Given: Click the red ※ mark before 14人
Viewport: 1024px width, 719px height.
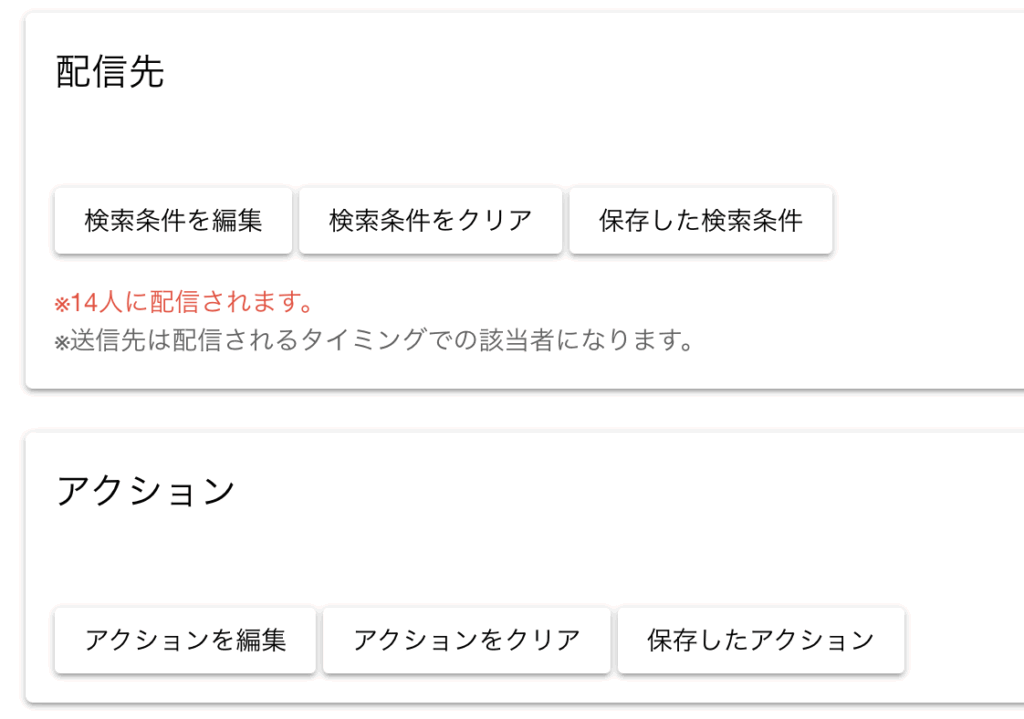Looking at the screenshot, I should tap(61, 303).
